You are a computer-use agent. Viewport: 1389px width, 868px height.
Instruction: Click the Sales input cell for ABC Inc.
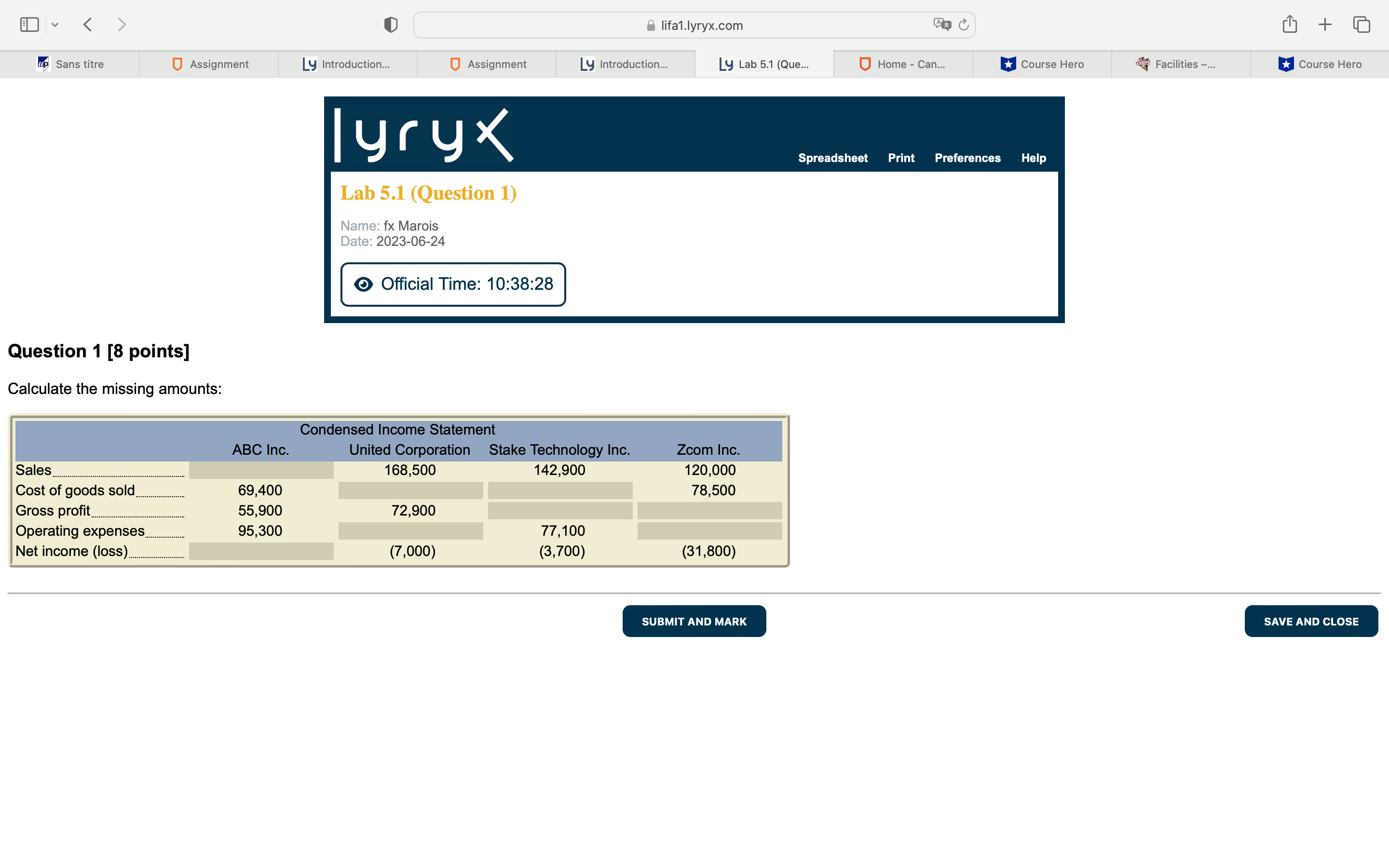pos(261,470)
